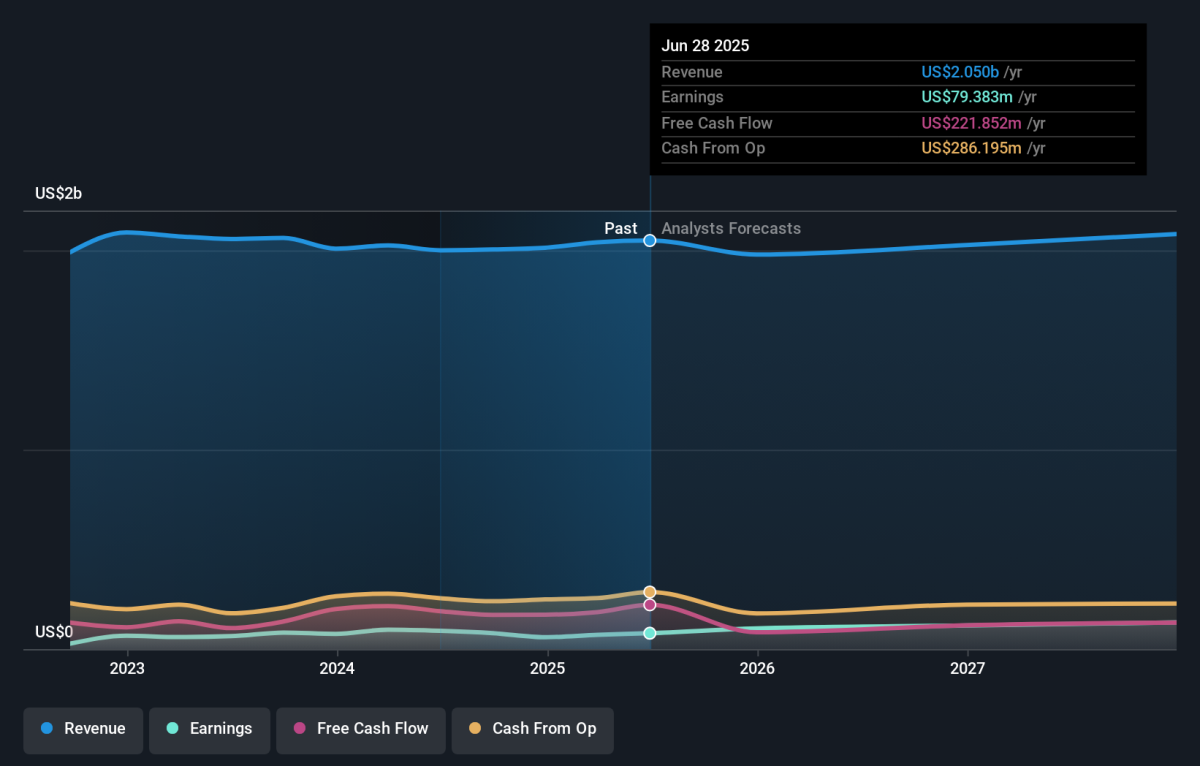Click the Past label on chart

[620, 229]
